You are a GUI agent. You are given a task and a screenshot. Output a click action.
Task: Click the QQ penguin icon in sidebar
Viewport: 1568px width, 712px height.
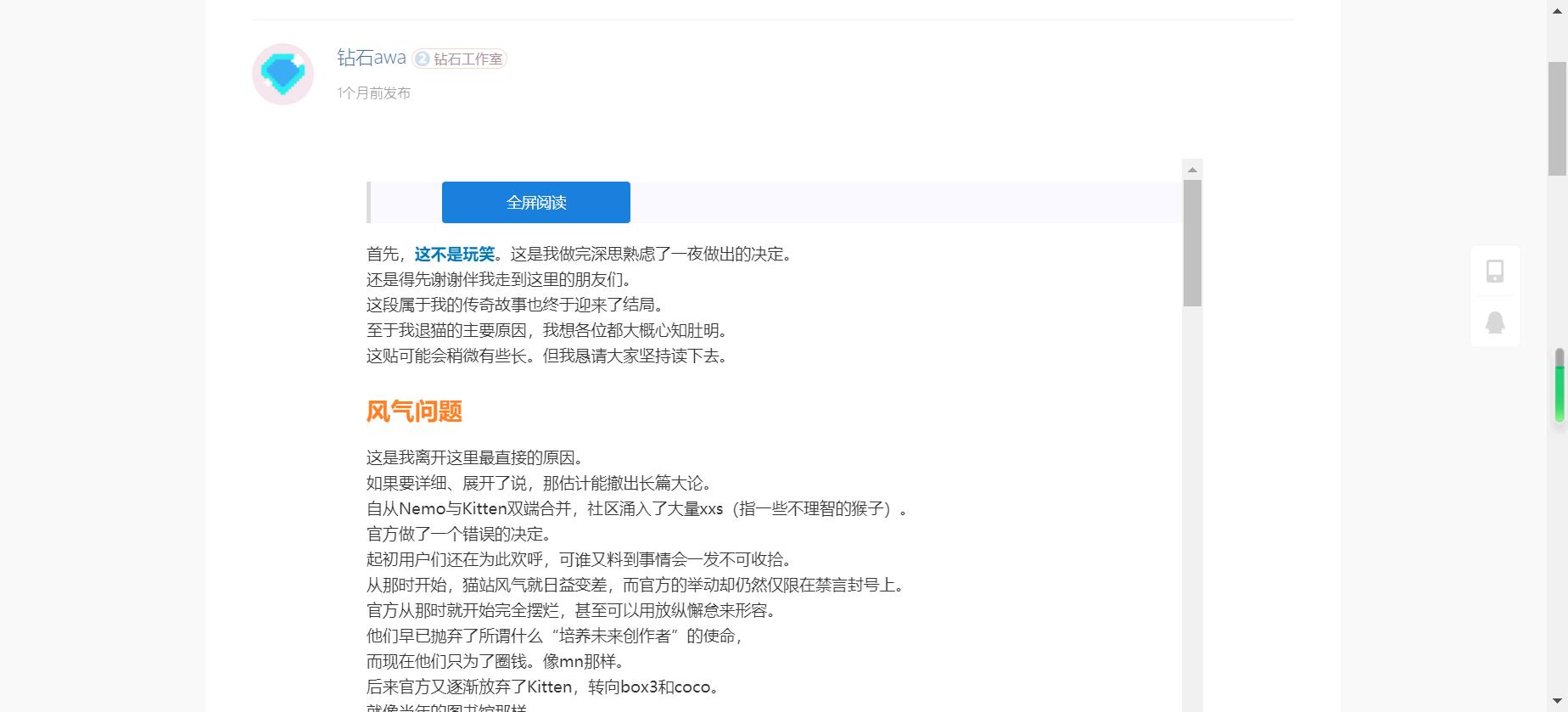(x=1495, y=322)
